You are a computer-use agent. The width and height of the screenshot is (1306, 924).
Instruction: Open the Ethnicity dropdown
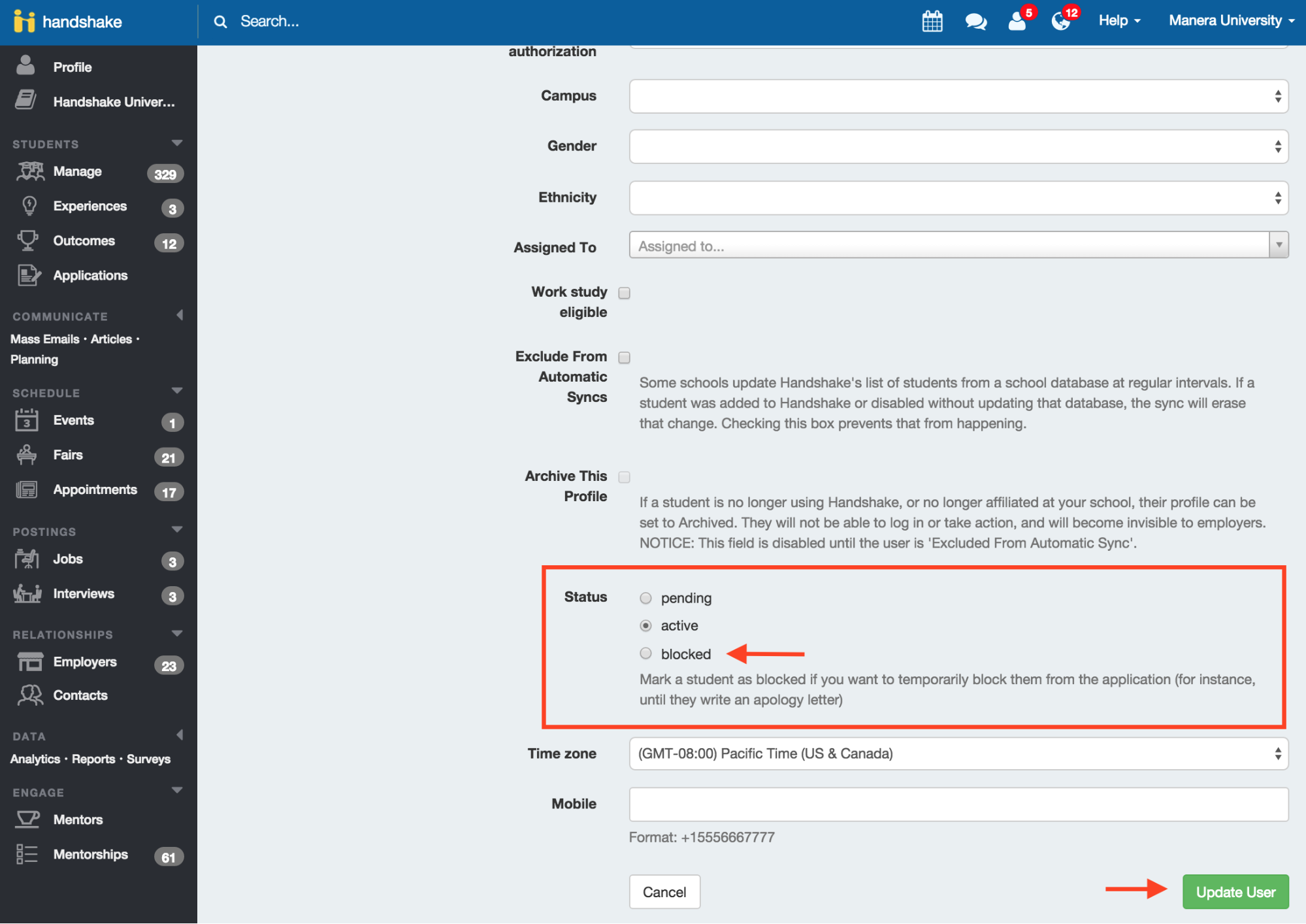[x=958, y=197]
